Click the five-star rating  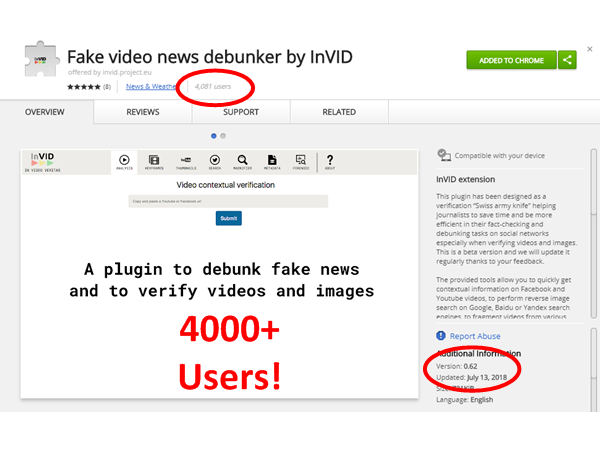click(84, 87)
